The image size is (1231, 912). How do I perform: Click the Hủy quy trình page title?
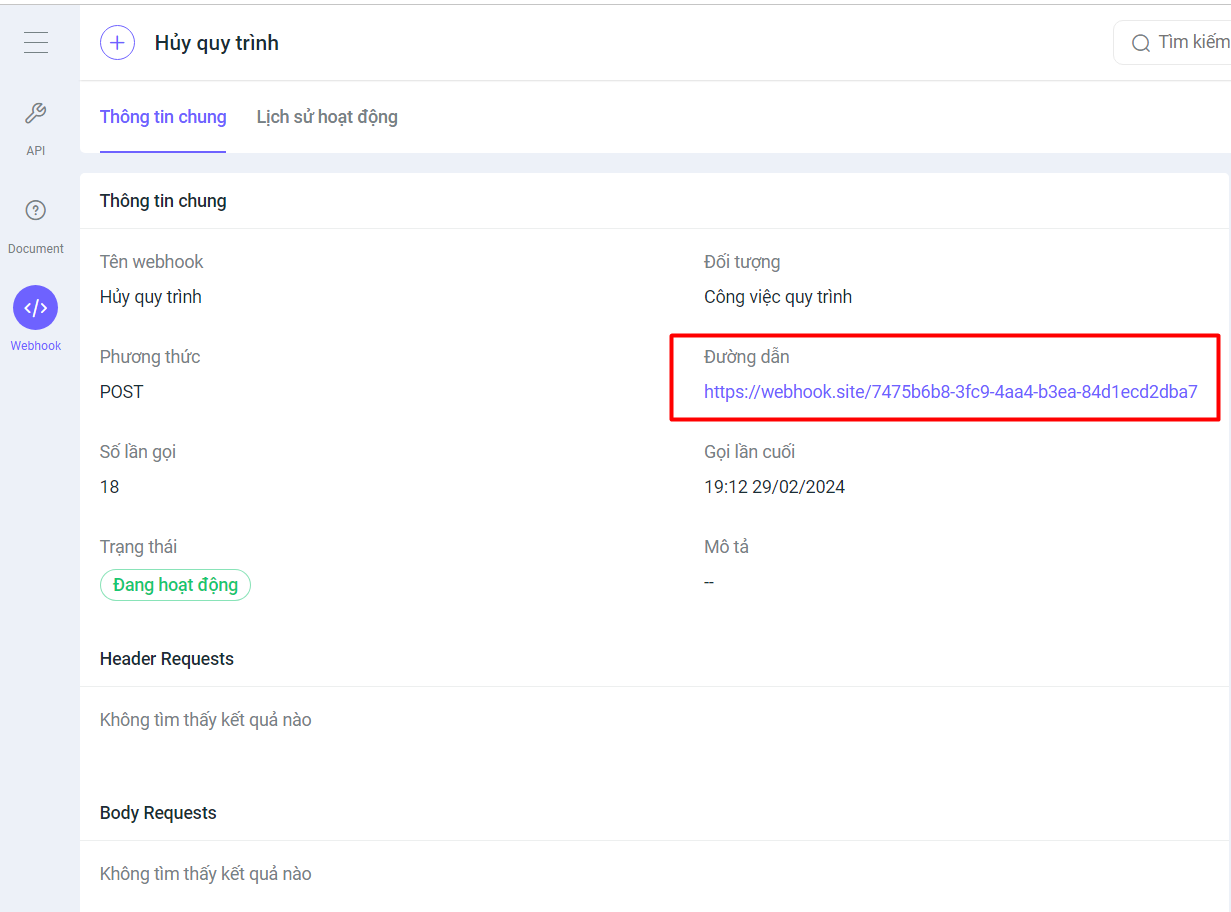216,43
